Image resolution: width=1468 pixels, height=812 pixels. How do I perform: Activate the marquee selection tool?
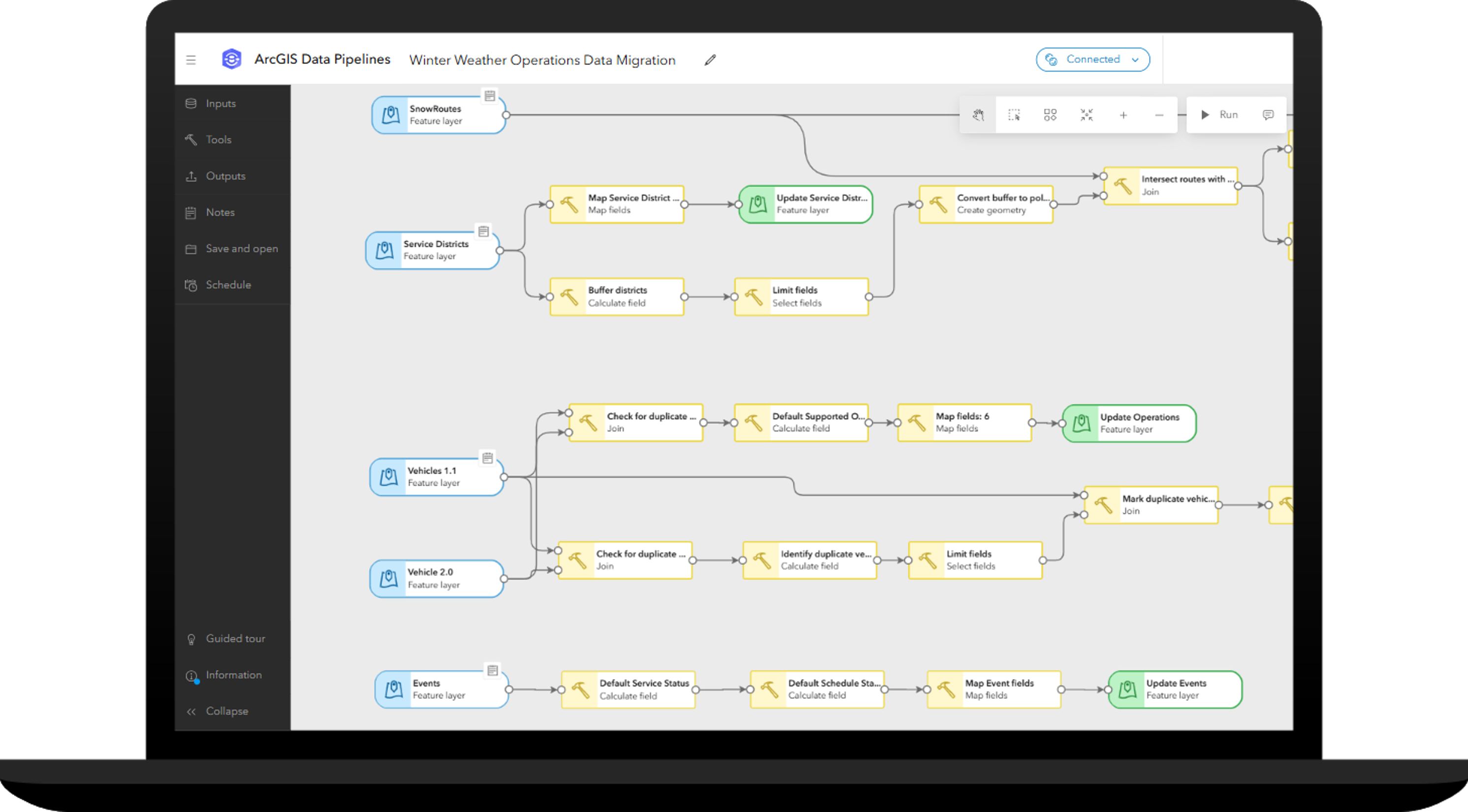pyautogui.click(x=1014, y=115)
